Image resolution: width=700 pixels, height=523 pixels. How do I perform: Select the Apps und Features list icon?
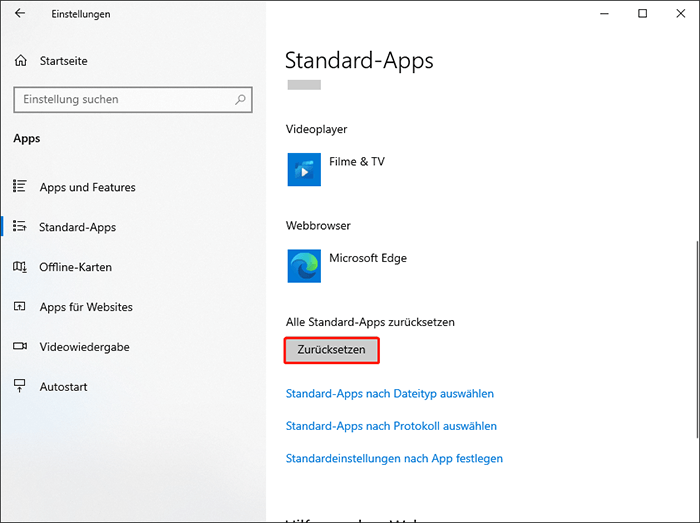(x=20, y=186)
